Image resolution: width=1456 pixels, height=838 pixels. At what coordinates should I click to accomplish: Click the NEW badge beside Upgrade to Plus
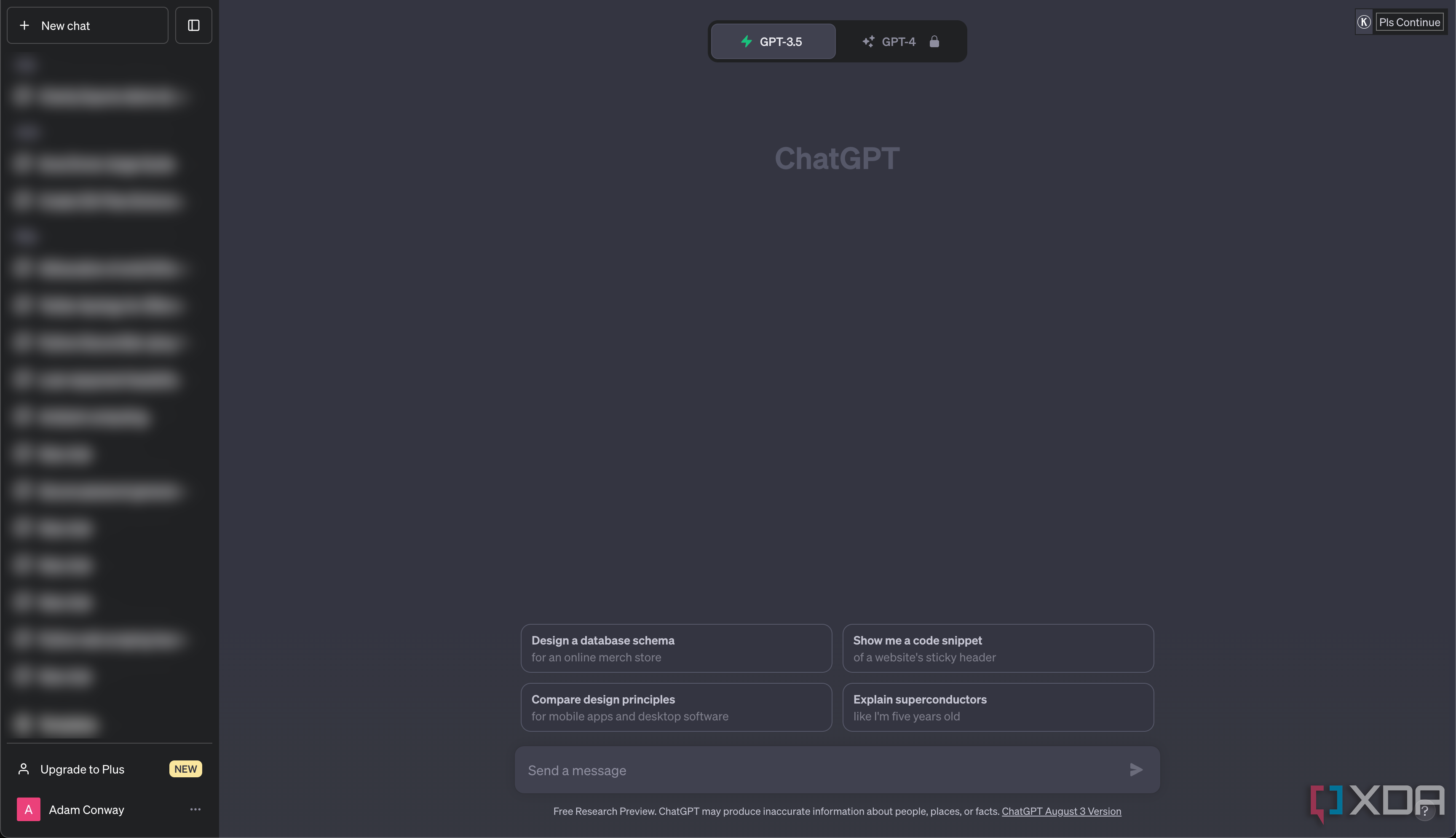[185, 769]
